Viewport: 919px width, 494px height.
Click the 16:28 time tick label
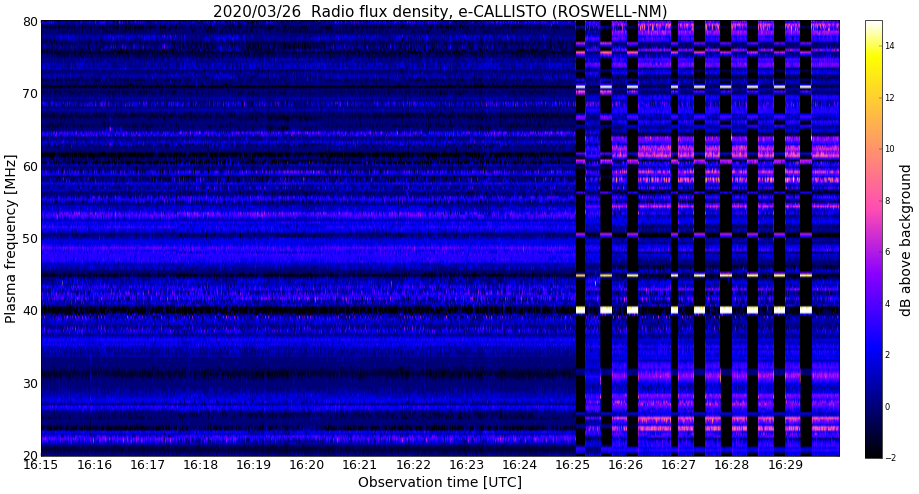point(733,465)
